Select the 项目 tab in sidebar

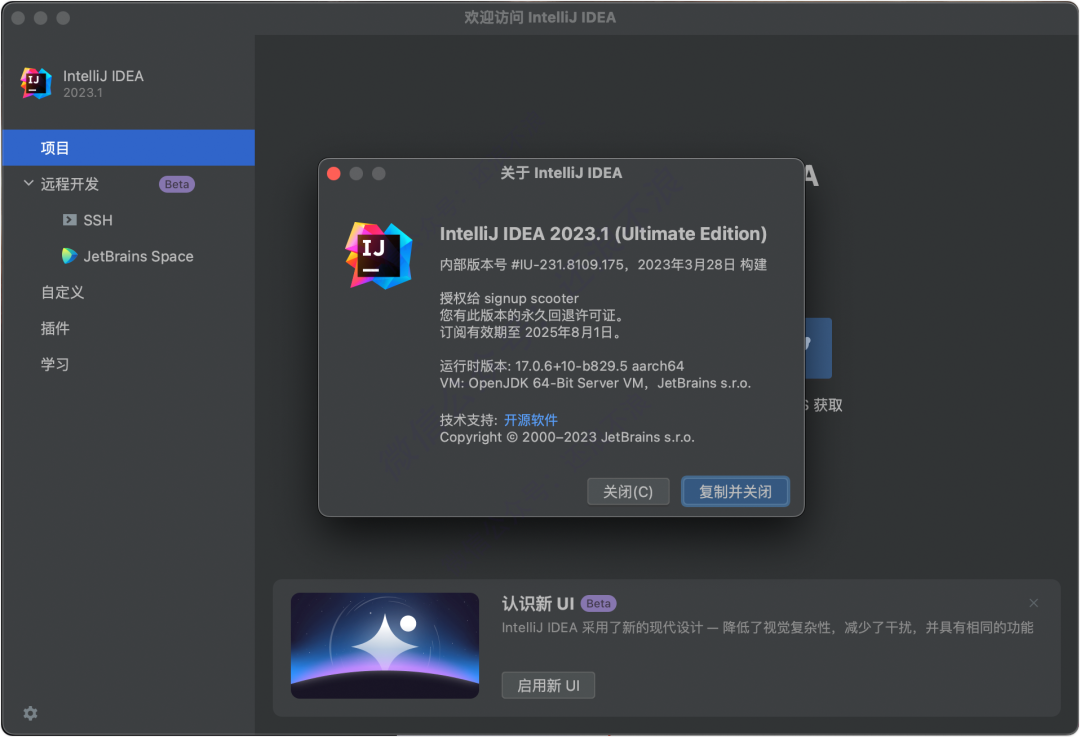pyautogui.click(x=128, y=147)
